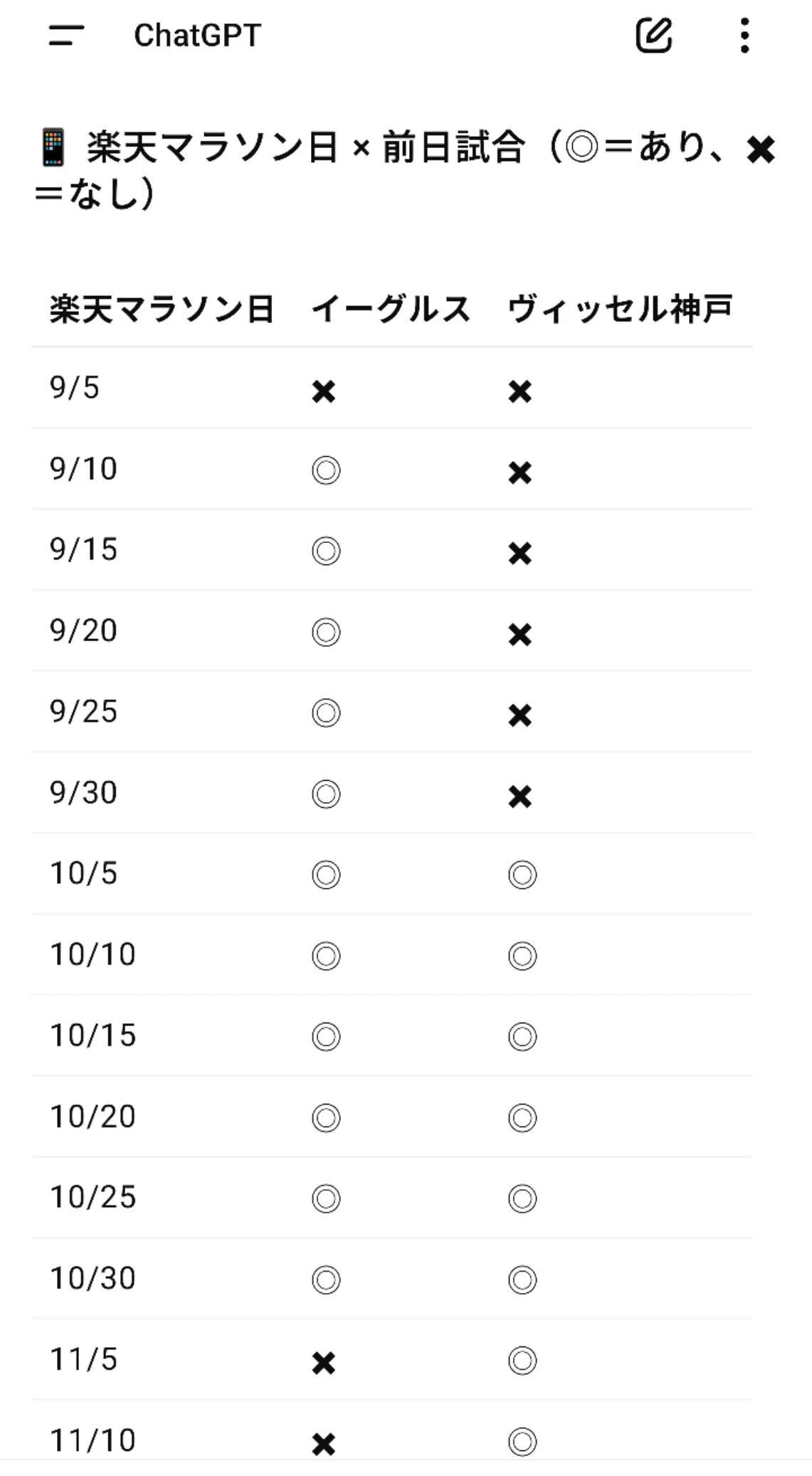Tap the ChatGPT title text
Image resolution: width=812 pixels, height=1476 pixels.
198,35
